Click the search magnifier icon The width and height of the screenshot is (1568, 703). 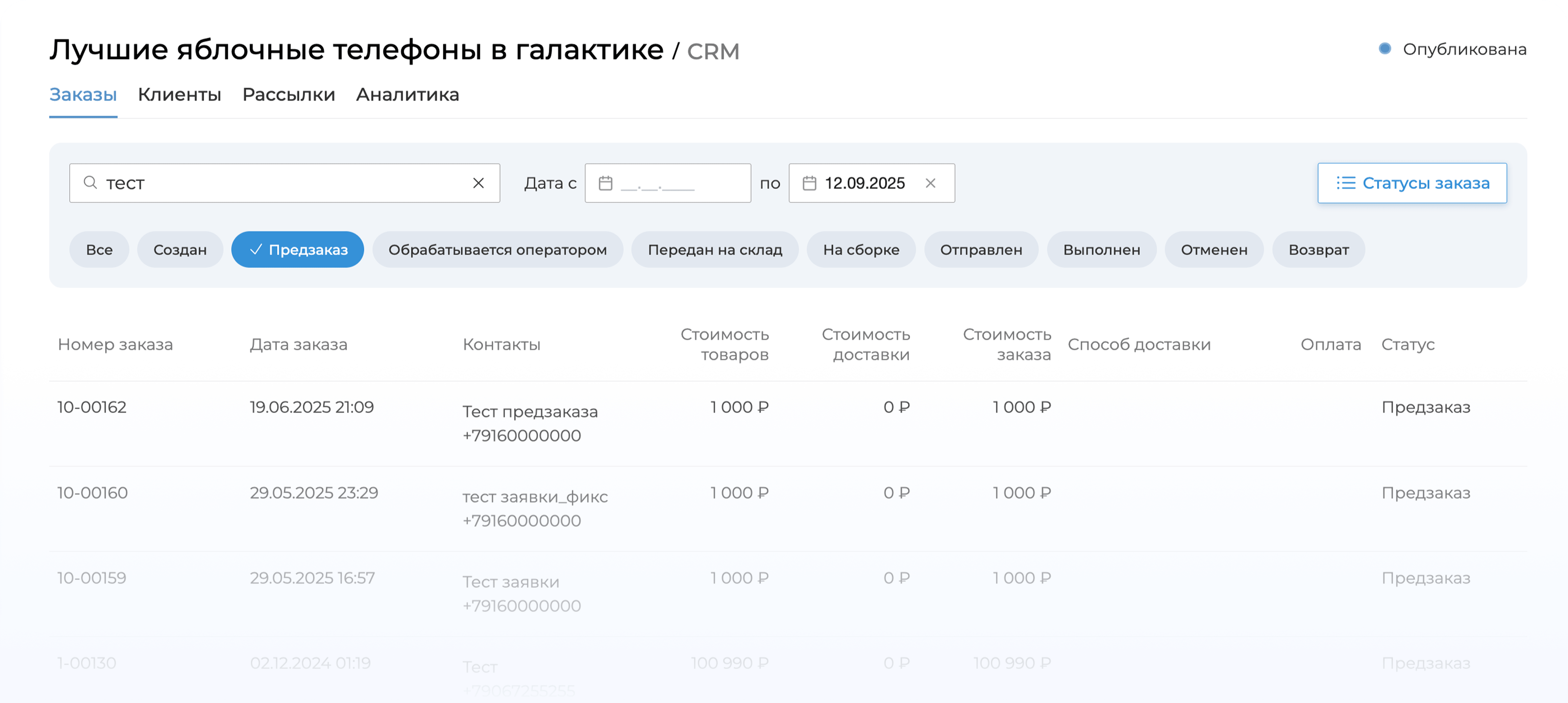coord(90,183)
